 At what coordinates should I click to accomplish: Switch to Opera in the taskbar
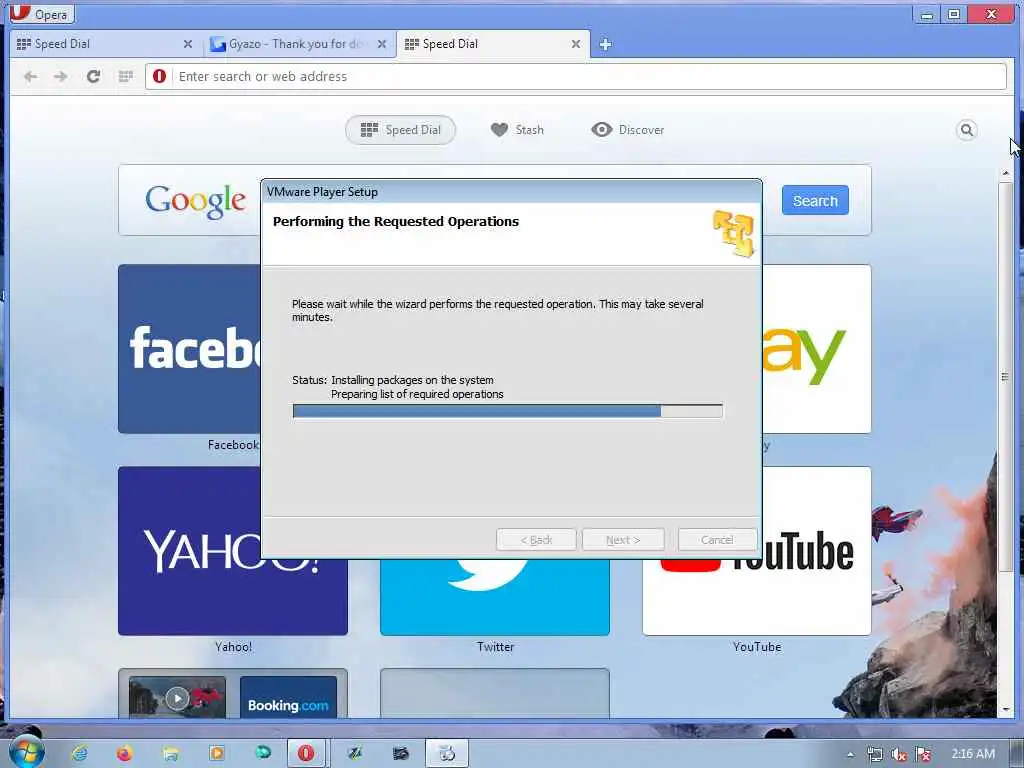[x=306, y=754]
